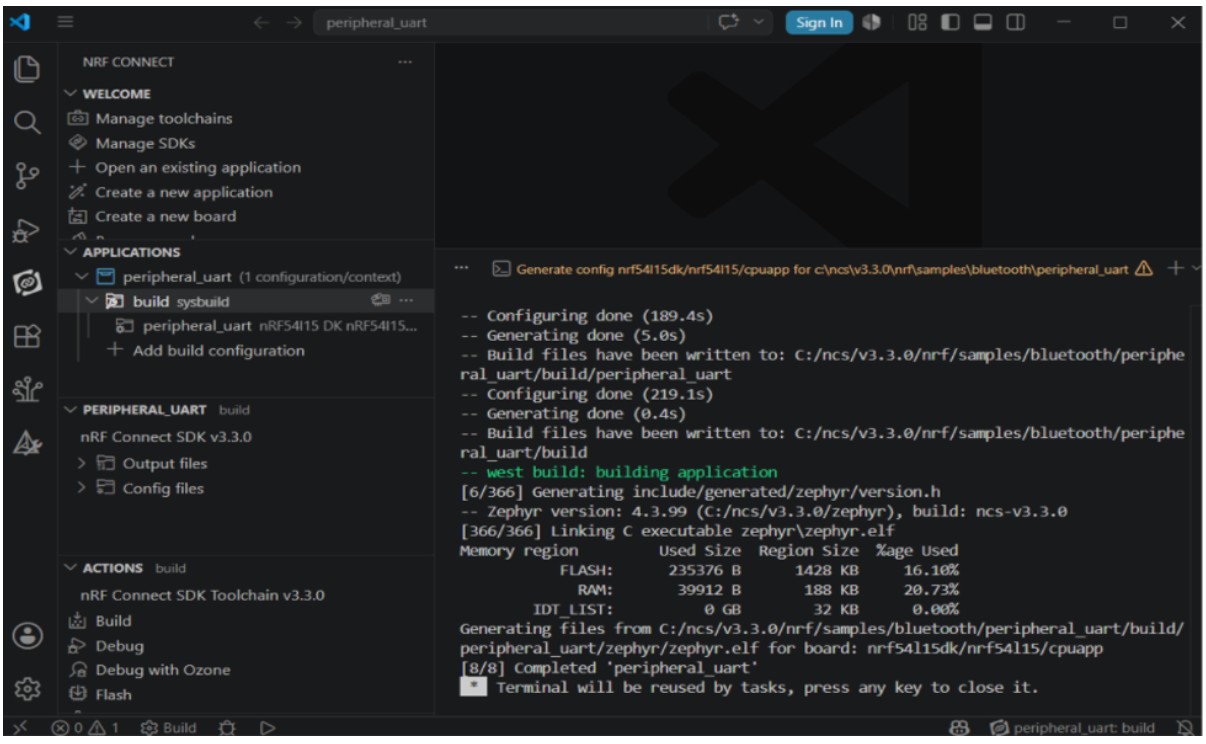Open the Explorer view in activity bar
Image resolution: width=1206 pixels, height=744 pixels.
27,69
